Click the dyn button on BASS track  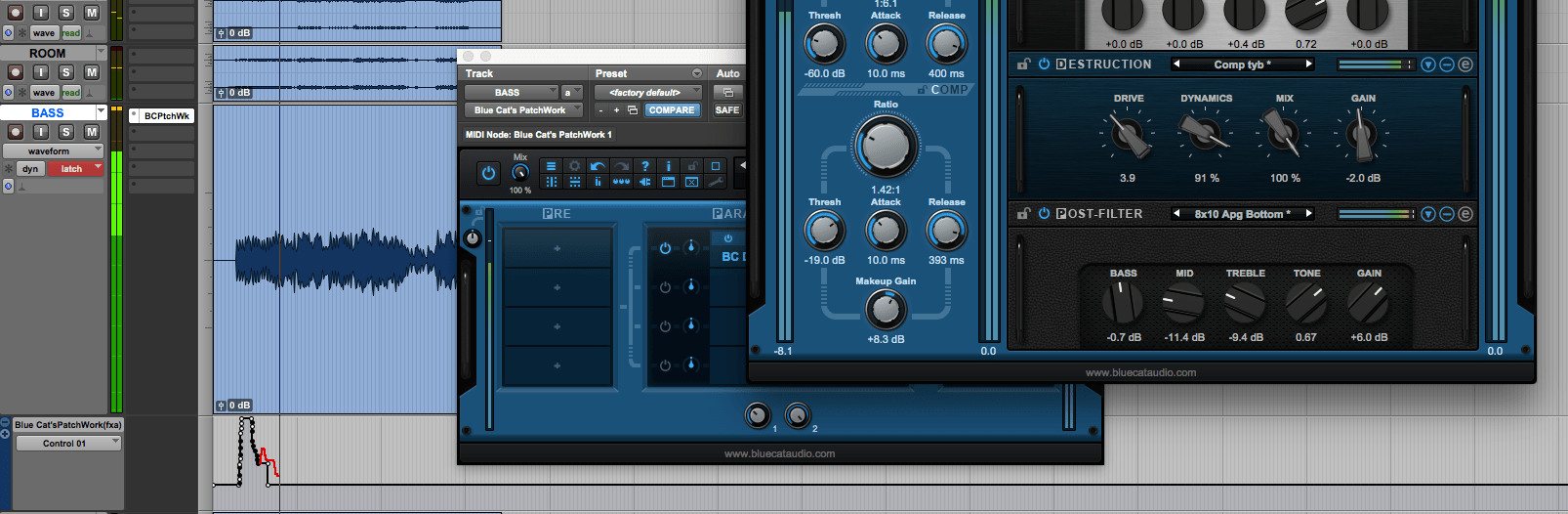[x=30, y=169]
